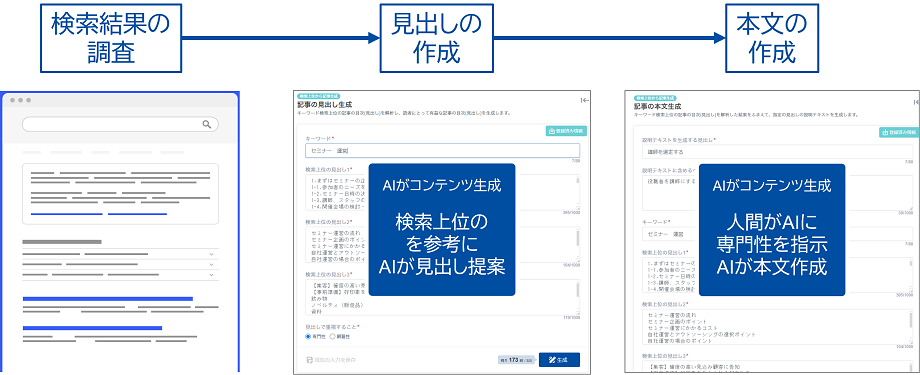This screenshot has height=375, width=920.
Task: Click 現在の入力を保存 in 見出し生成 panel
Action: point(331,359)
